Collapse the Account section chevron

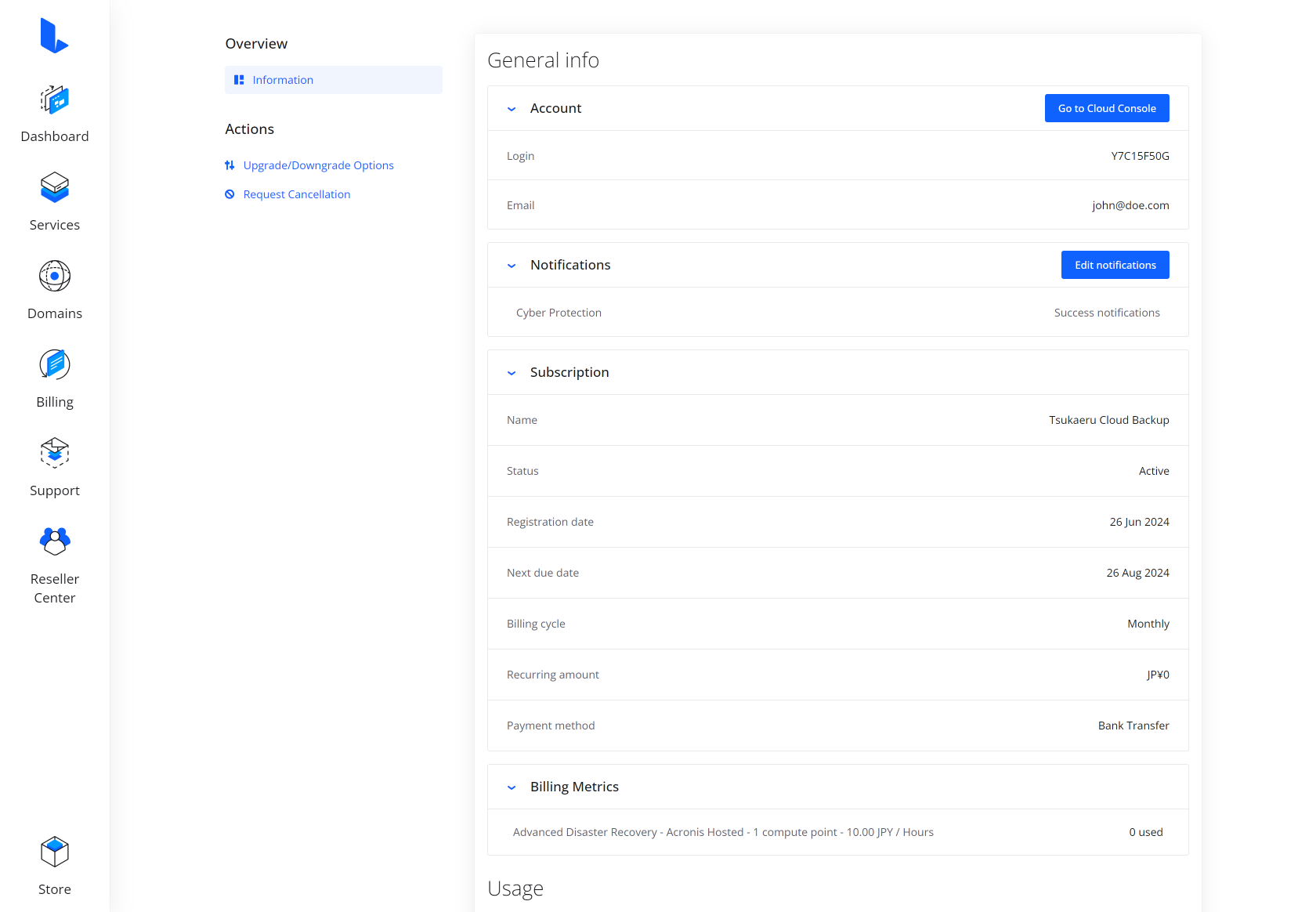[x=512, y=109]
